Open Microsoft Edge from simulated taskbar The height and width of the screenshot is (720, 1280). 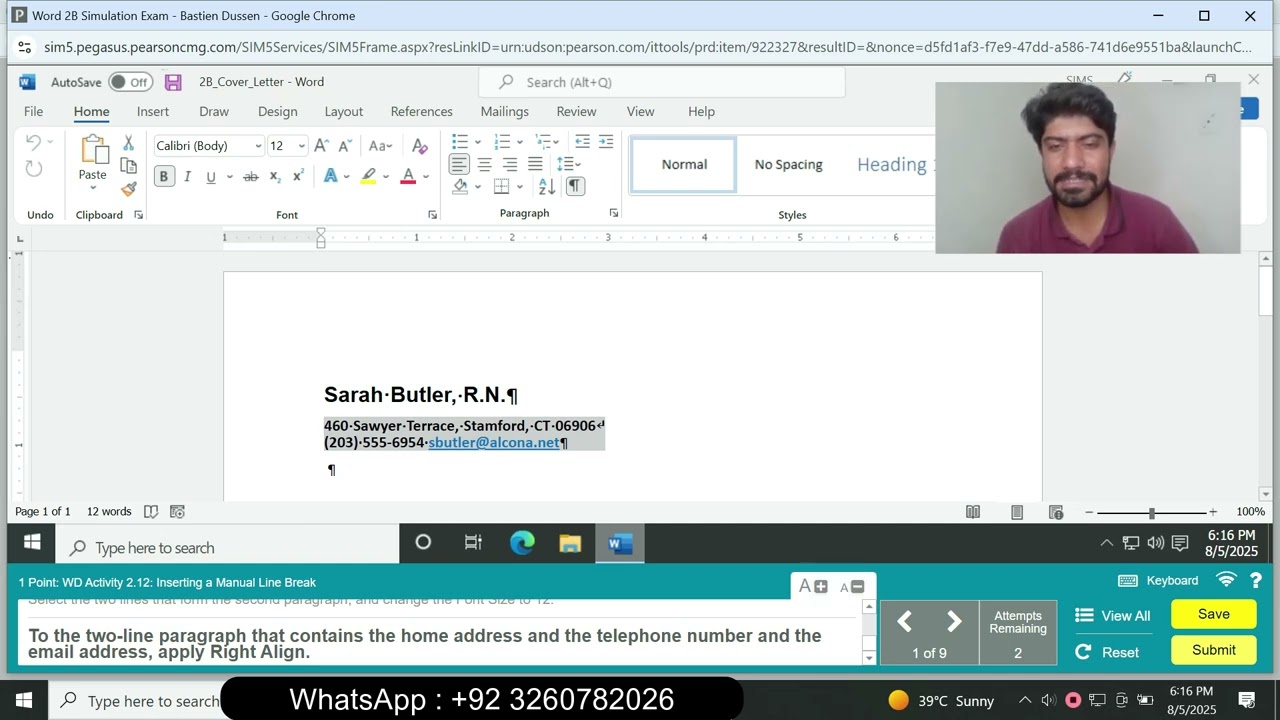click(522, 543)
